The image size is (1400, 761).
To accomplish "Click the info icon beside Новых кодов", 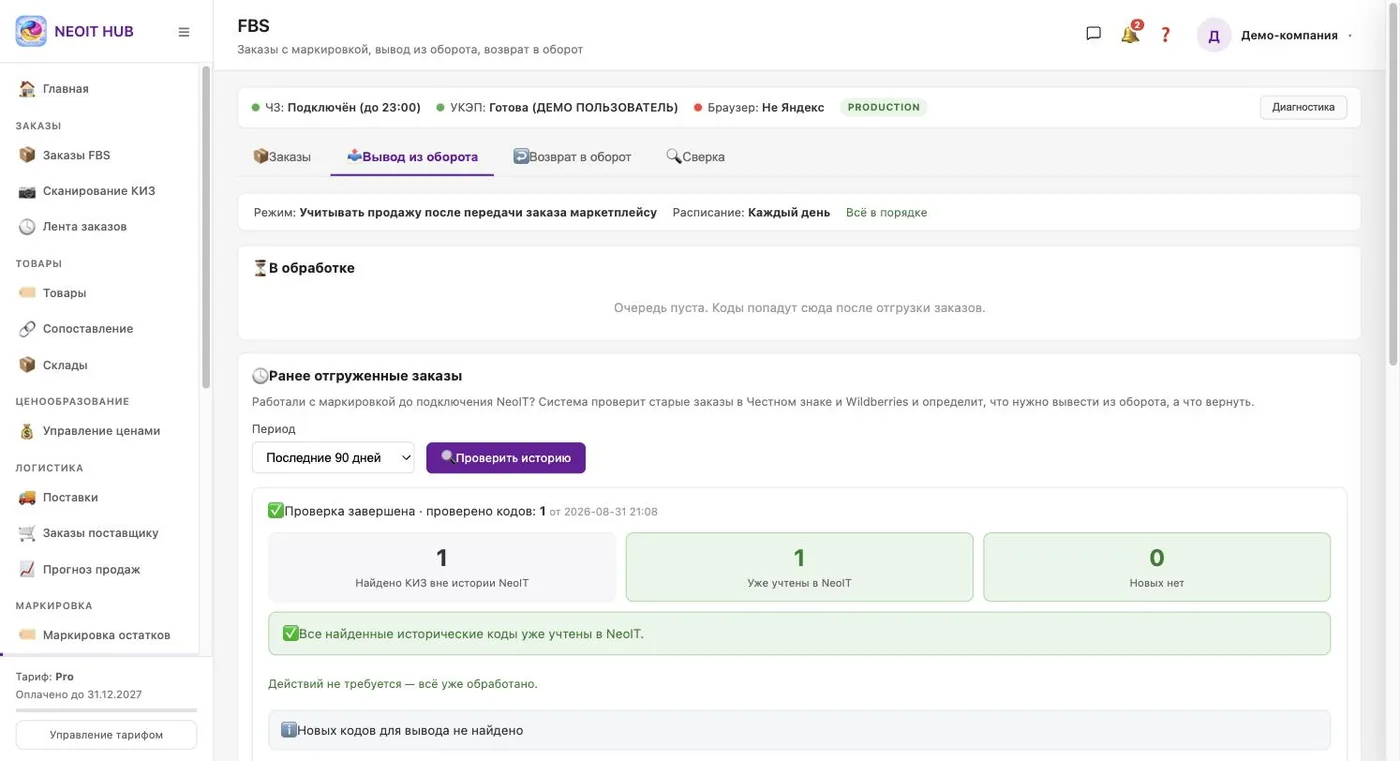I will [x=288, y=730].
